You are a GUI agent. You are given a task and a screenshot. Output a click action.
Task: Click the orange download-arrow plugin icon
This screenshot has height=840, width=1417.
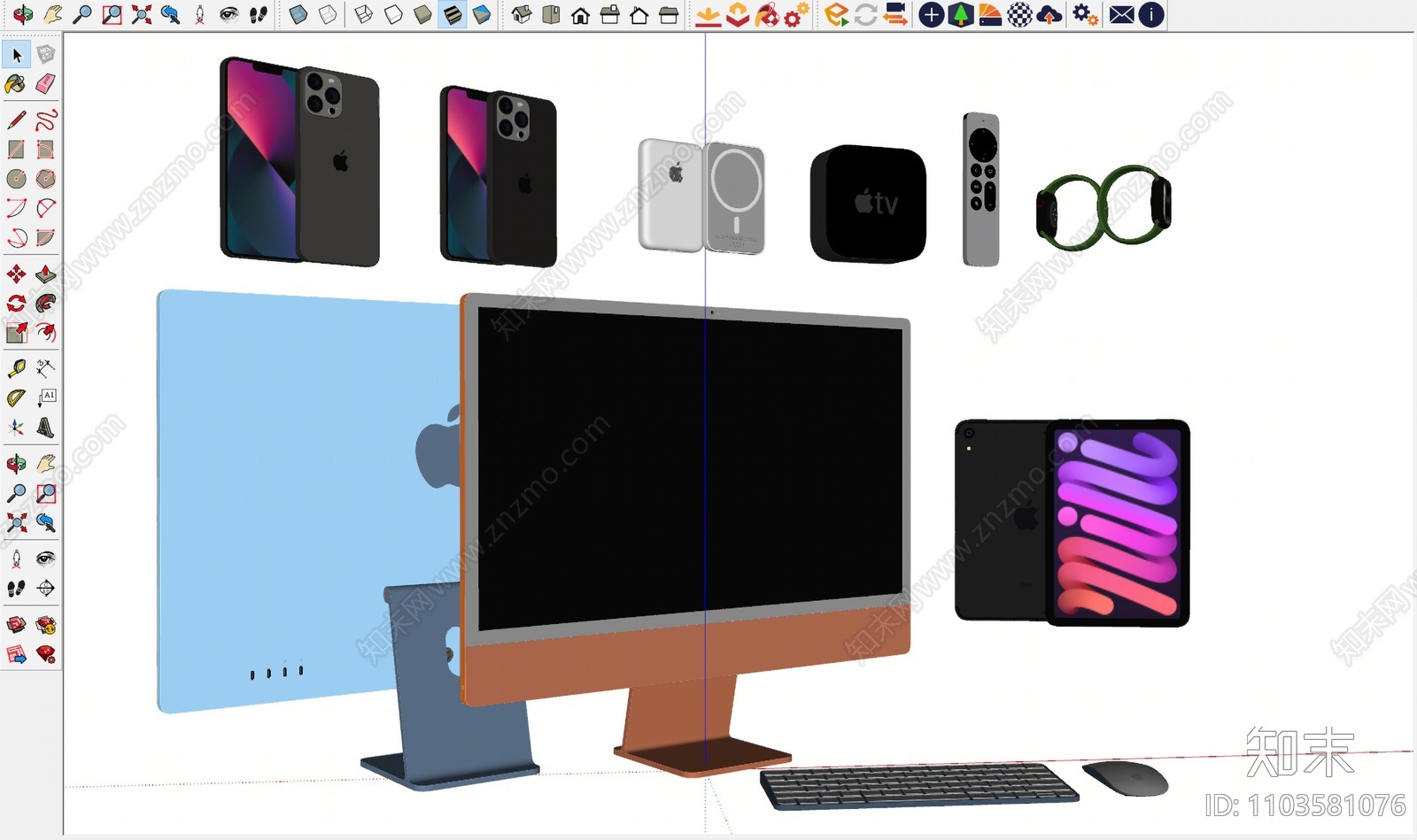(x=708, y=14)
